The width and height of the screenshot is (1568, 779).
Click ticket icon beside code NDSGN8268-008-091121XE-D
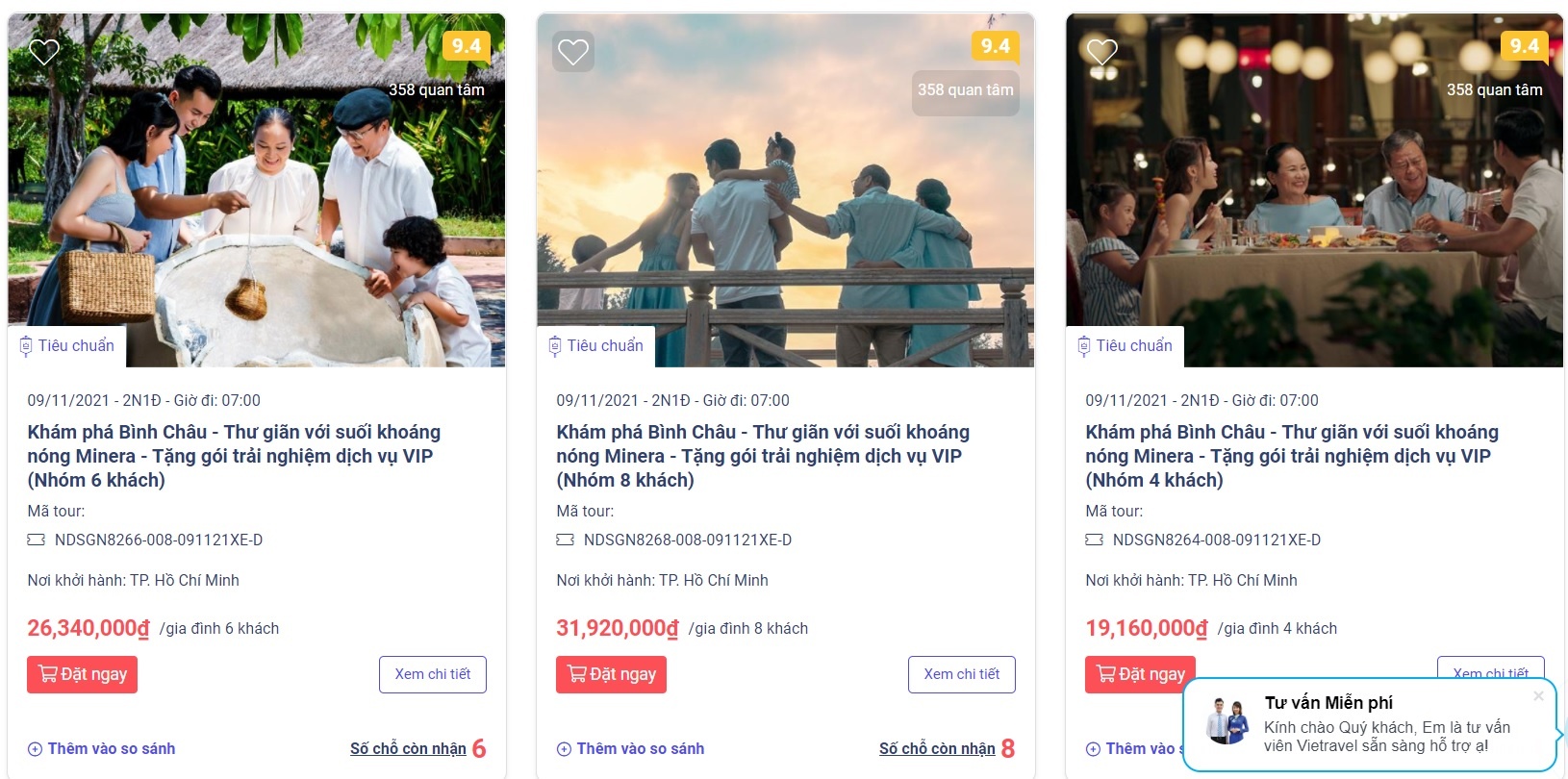[x=566, y=540]
